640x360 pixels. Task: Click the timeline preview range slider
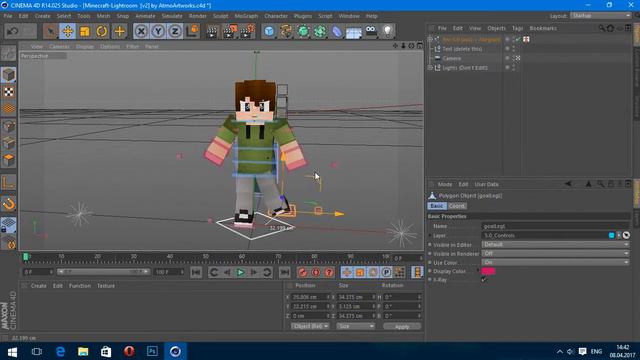click(x=103, y=272)
